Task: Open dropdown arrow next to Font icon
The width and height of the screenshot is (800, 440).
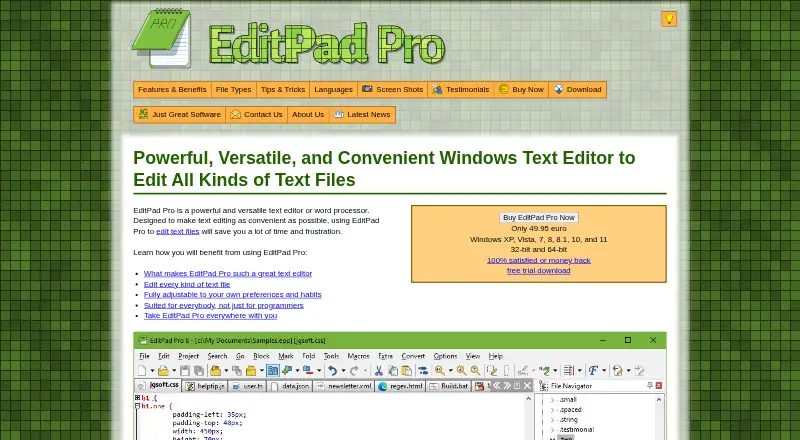Action: (604, 371)
